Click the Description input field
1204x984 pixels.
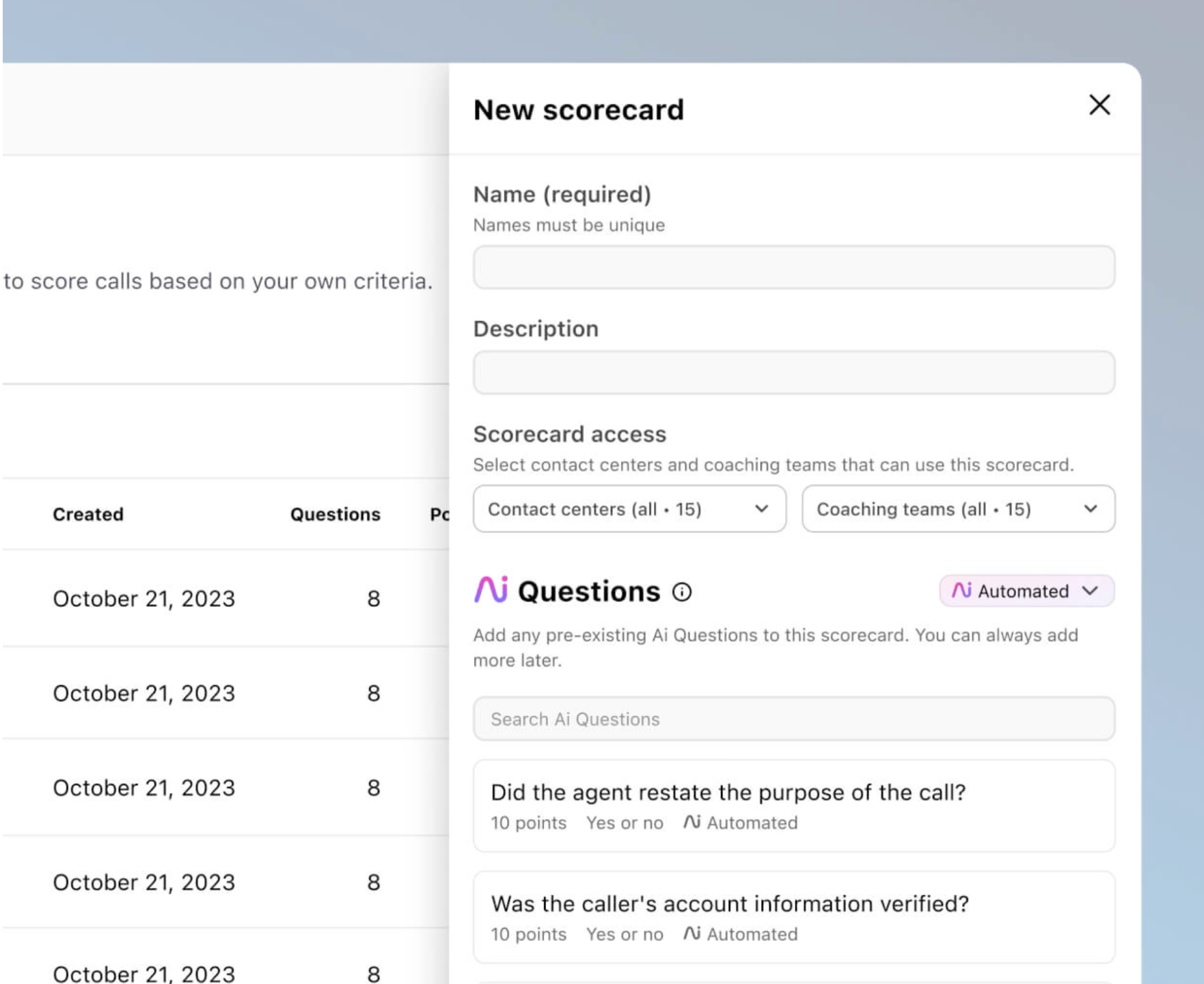click(793, 372)
